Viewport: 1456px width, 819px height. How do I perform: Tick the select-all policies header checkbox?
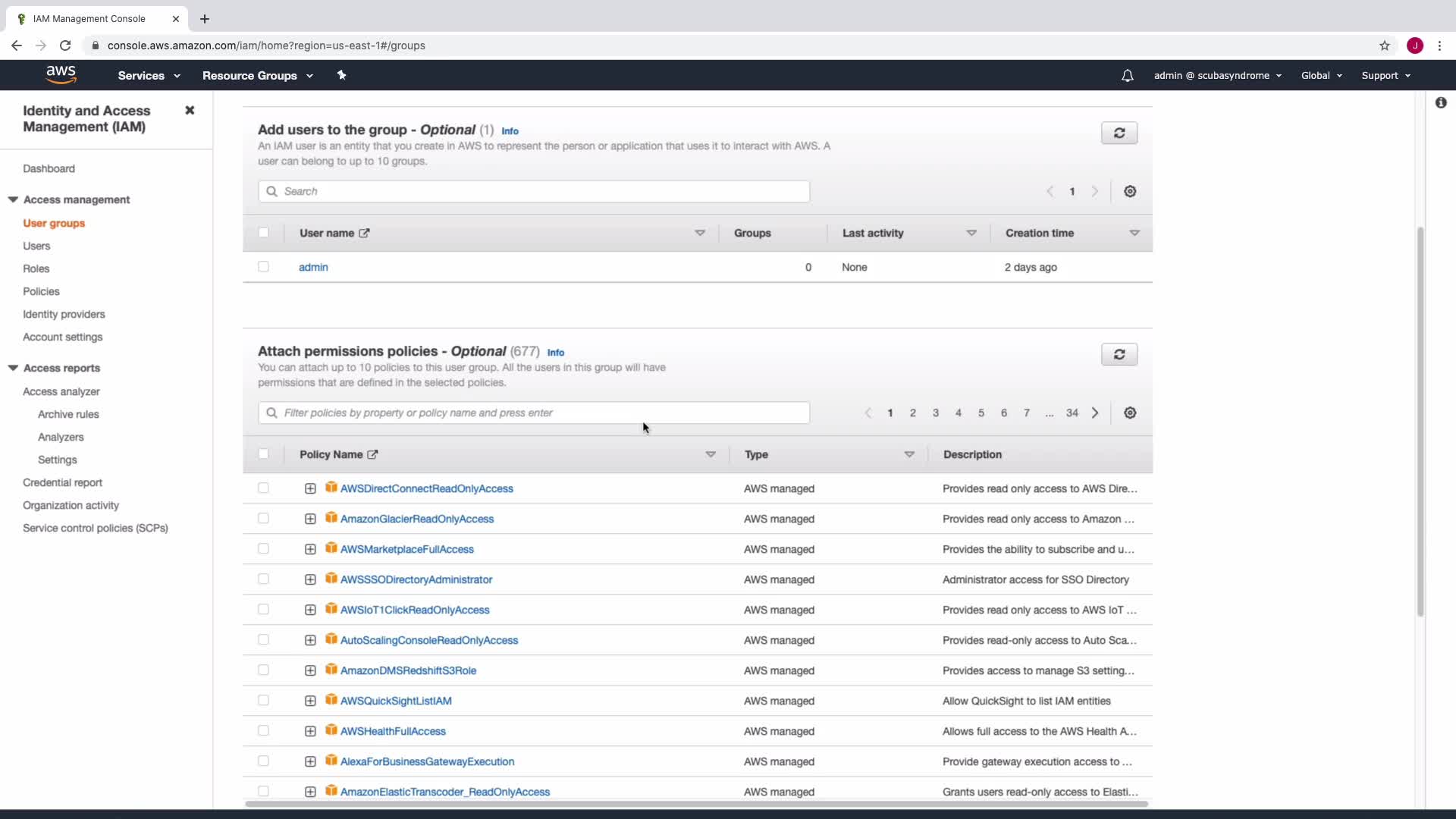click(263, 453)
